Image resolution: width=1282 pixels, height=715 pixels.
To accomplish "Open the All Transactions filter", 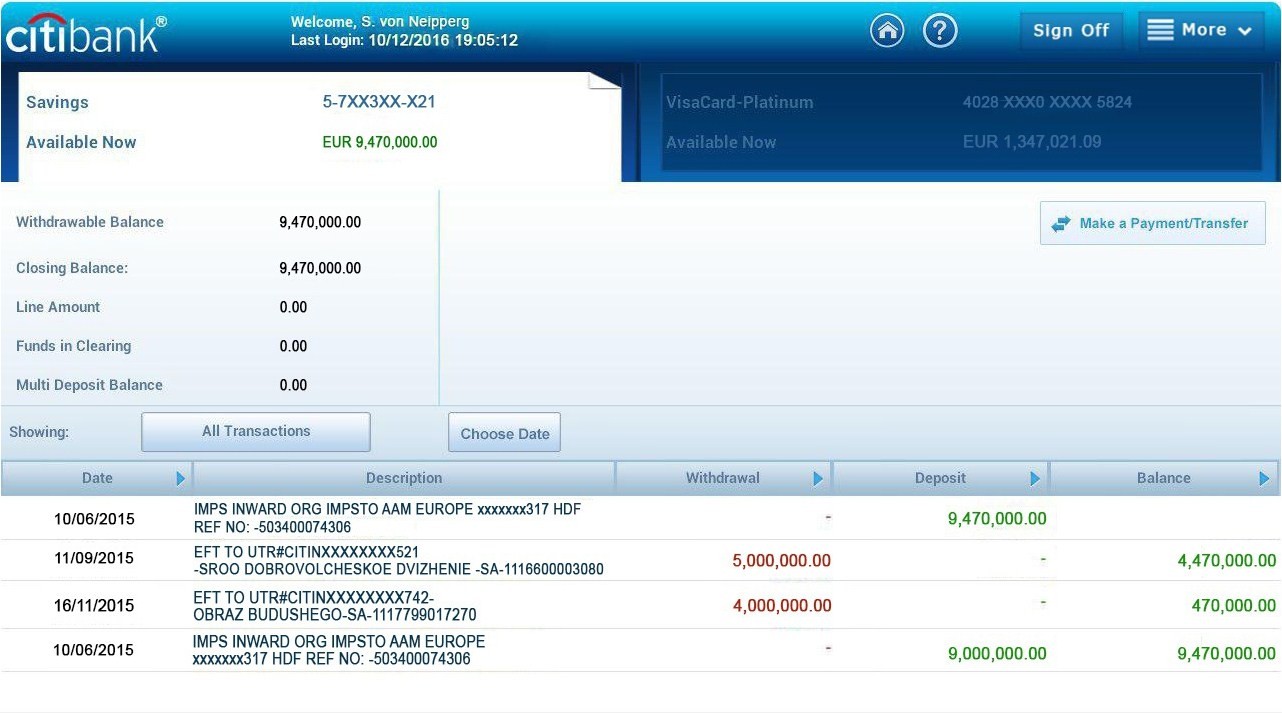I will tap(256, 432).
